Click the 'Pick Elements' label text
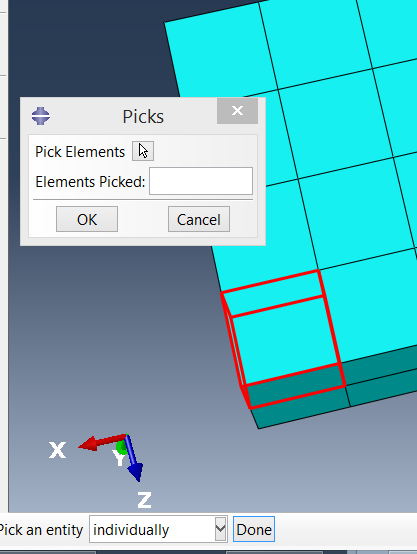417x554 pixels. [x=80, y=152]
